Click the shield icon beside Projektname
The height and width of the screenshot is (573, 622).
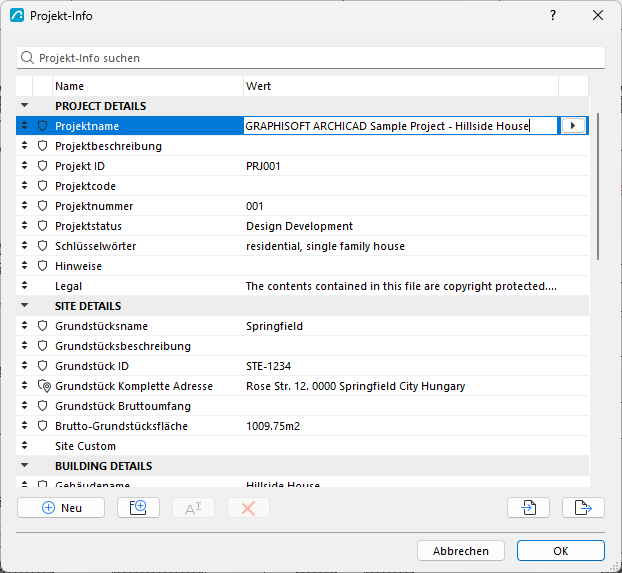[x=42, y=126]
